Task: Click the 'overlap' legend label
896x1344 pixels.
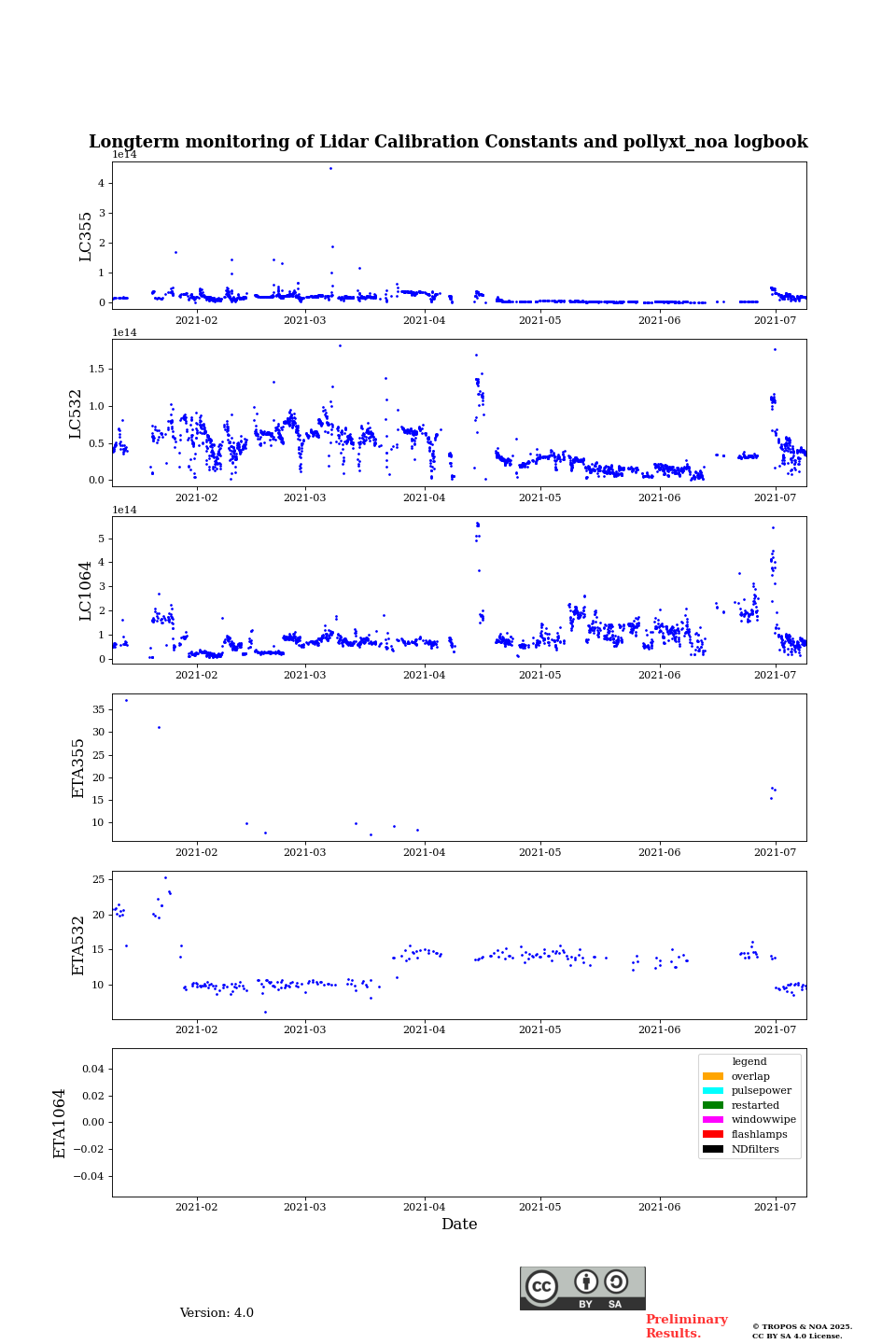Action: [750, 1076]
